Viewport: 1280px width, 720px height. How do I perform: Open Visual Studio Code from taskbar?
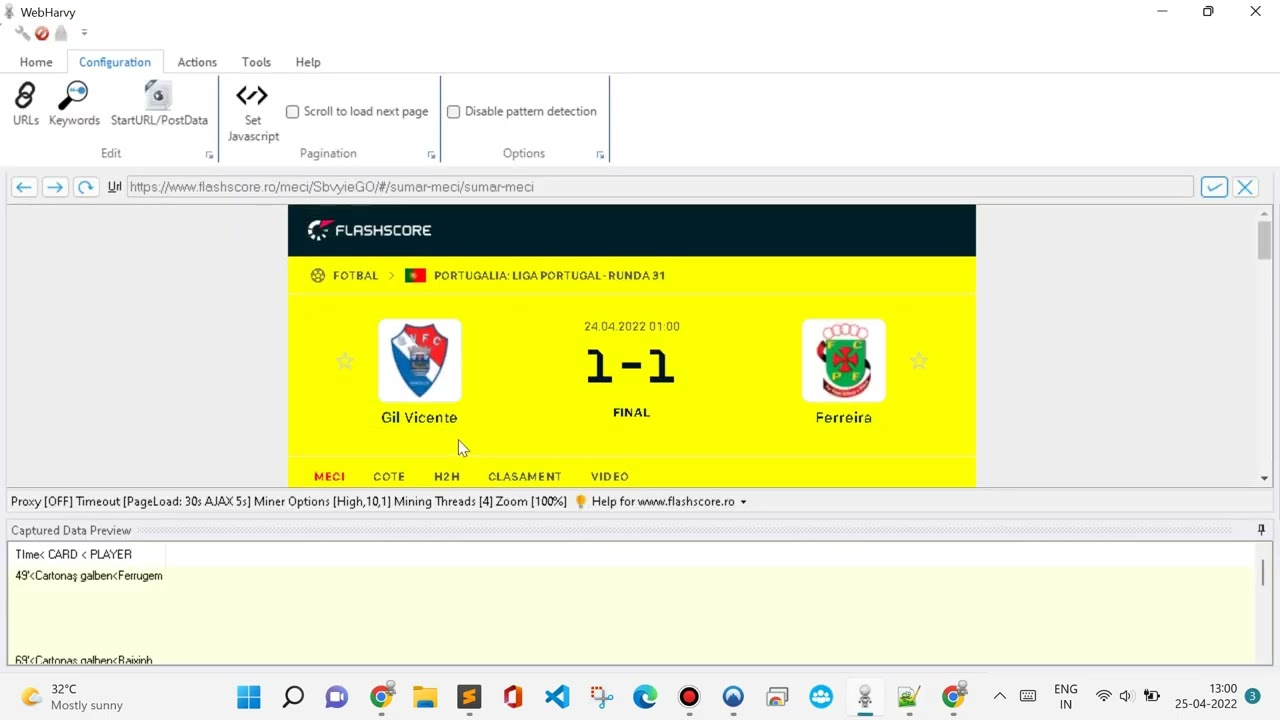(557, 697)
